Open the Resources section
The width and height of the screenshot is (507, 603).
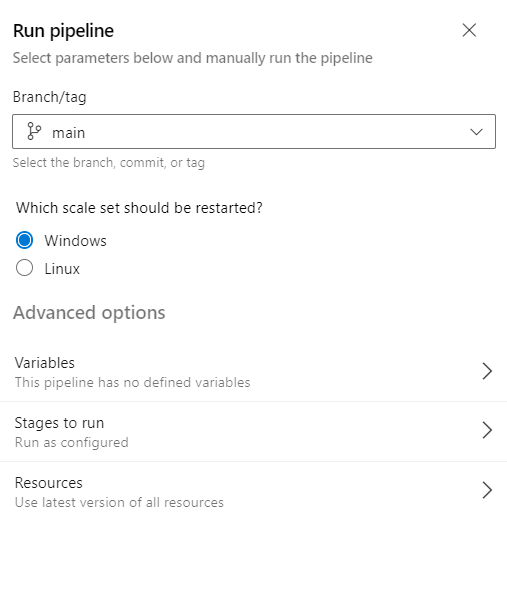(254, 491)
